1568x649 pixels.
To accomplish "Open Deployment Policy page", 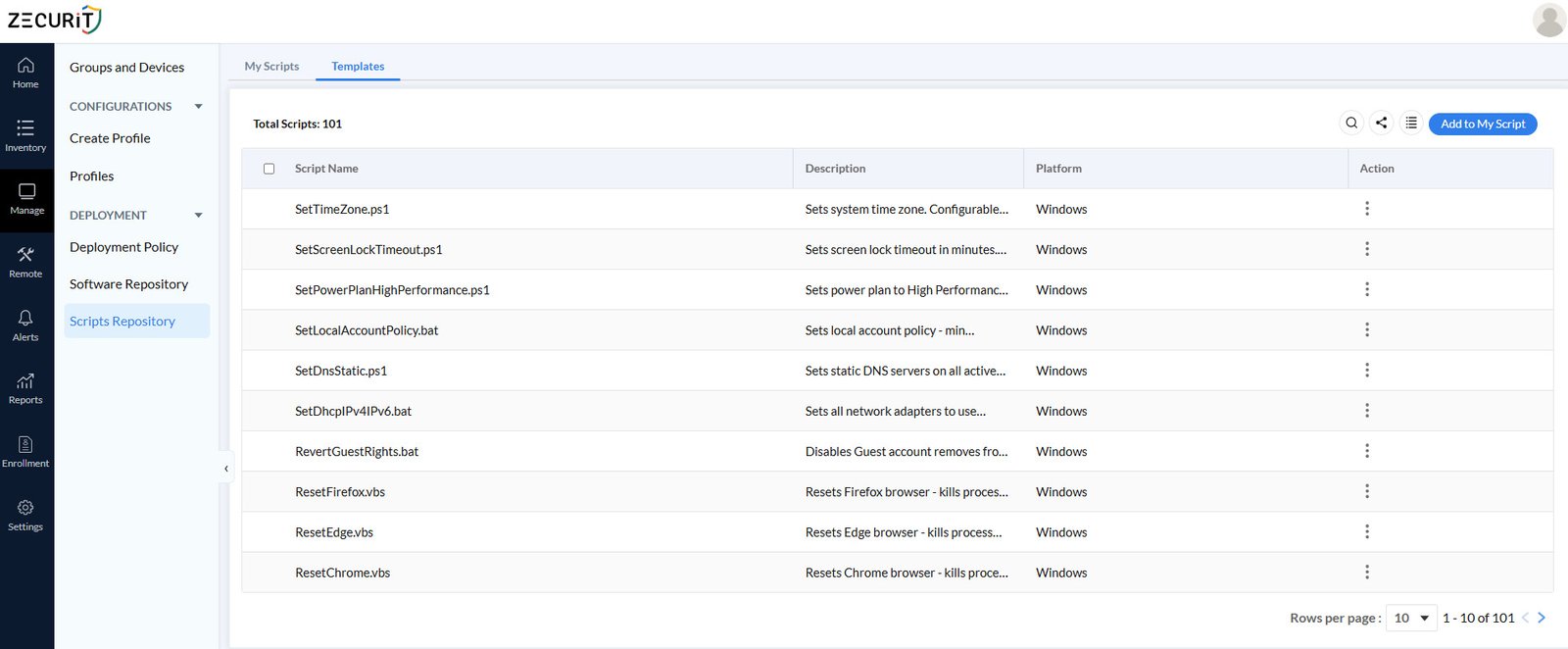I will tap(123, 247).
